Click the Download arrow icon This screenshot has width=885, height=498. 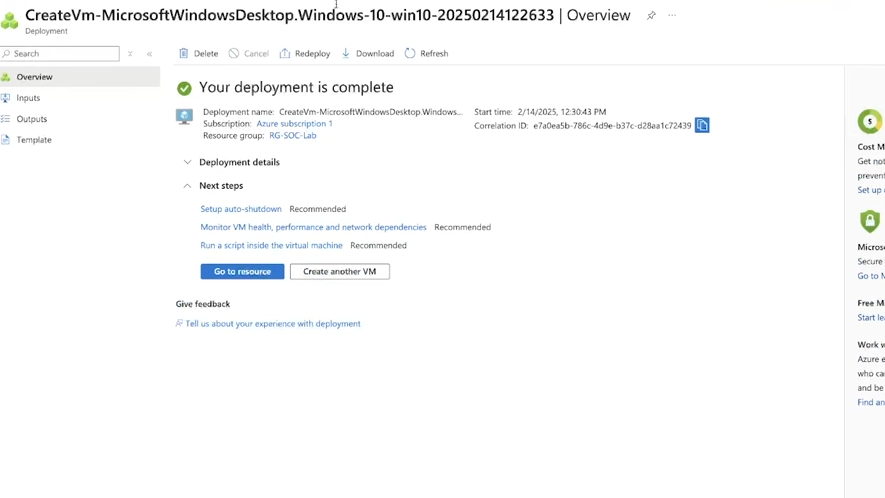tap(345, 53)
